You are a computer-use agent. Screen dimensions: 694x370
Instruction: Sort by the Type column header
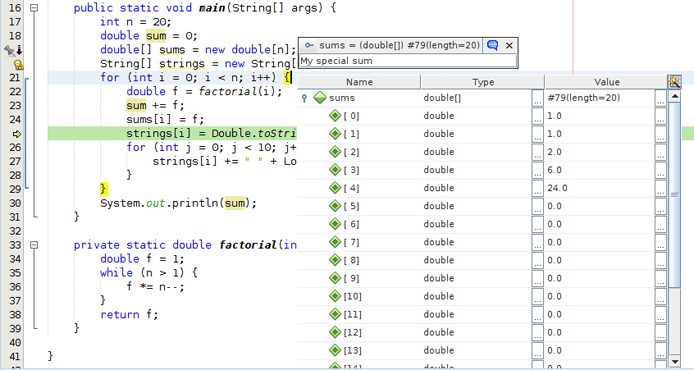click(483, 82)
